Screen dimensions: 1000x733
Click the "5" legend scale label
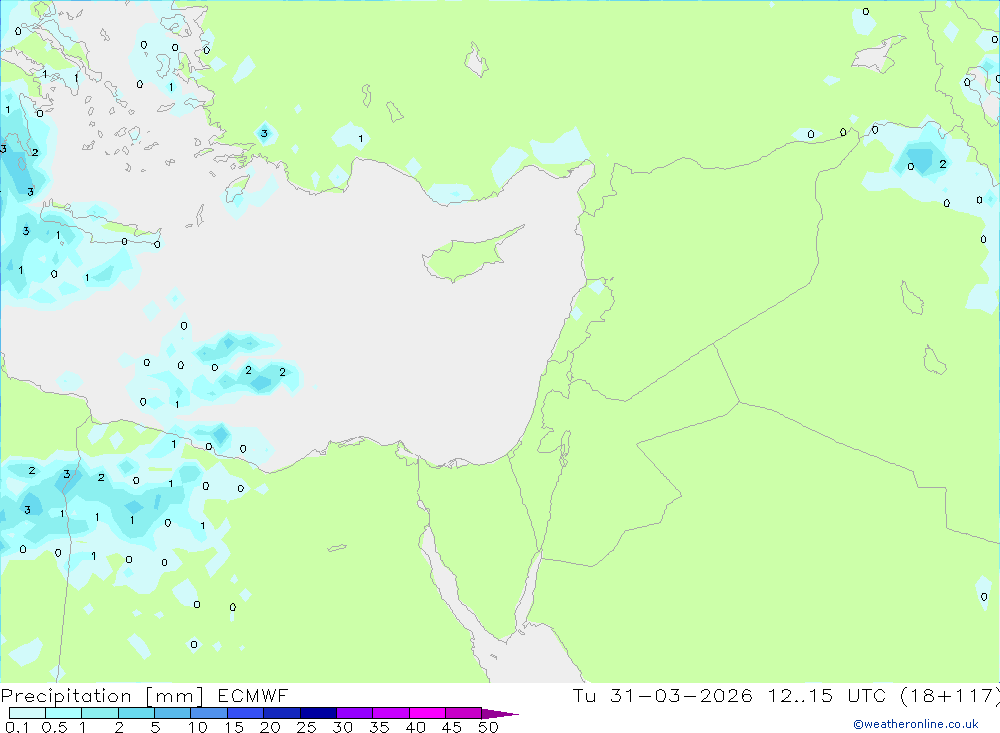tap(155, 727)
